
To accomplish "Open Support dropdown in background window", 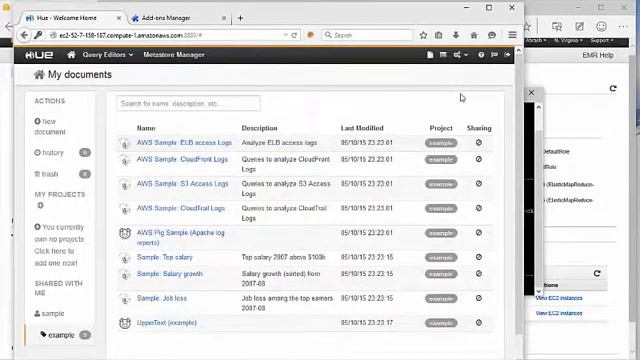I will tap(602, 40).
